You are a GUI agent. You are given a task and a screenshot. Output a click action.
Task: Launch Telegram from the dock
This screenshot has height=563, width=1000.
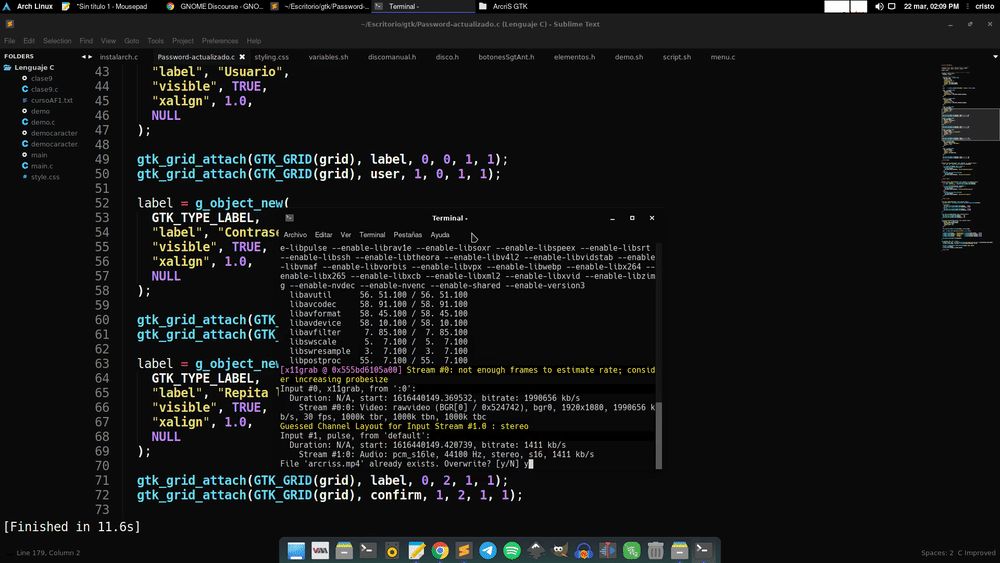coord(488,550)
